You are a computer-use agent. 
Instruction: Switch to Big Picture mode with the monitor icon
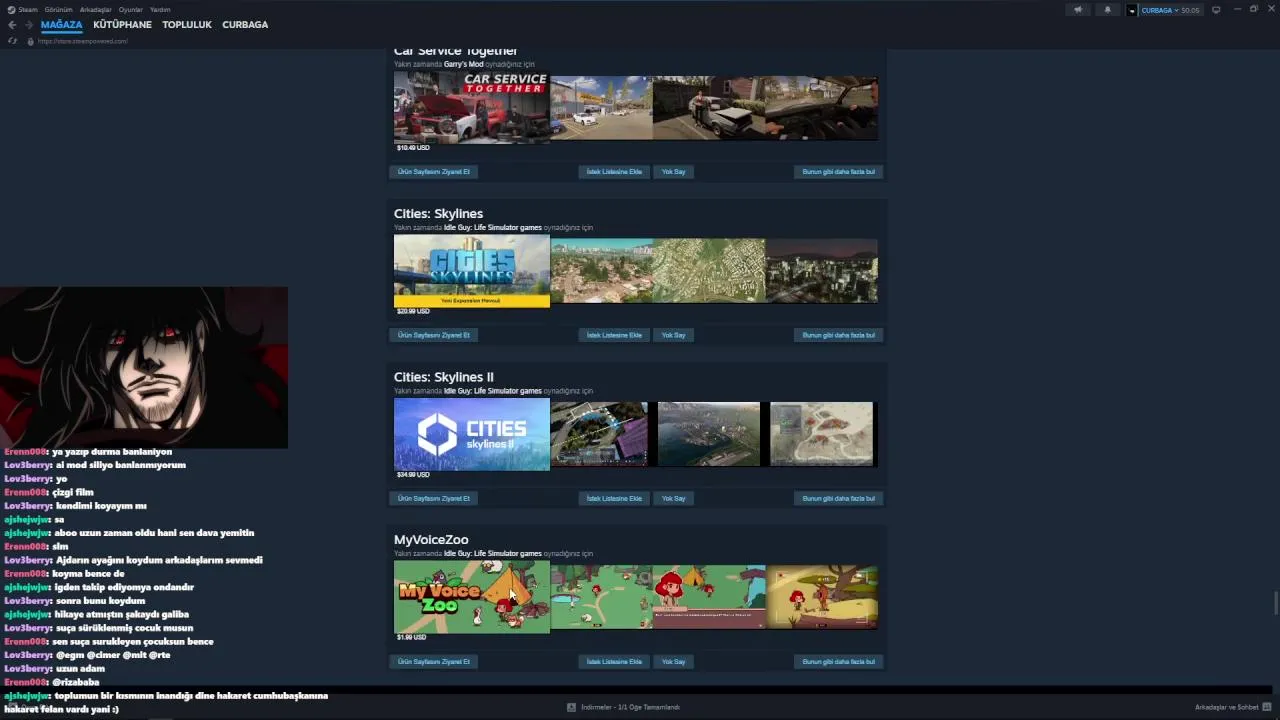click(1216, 10)
